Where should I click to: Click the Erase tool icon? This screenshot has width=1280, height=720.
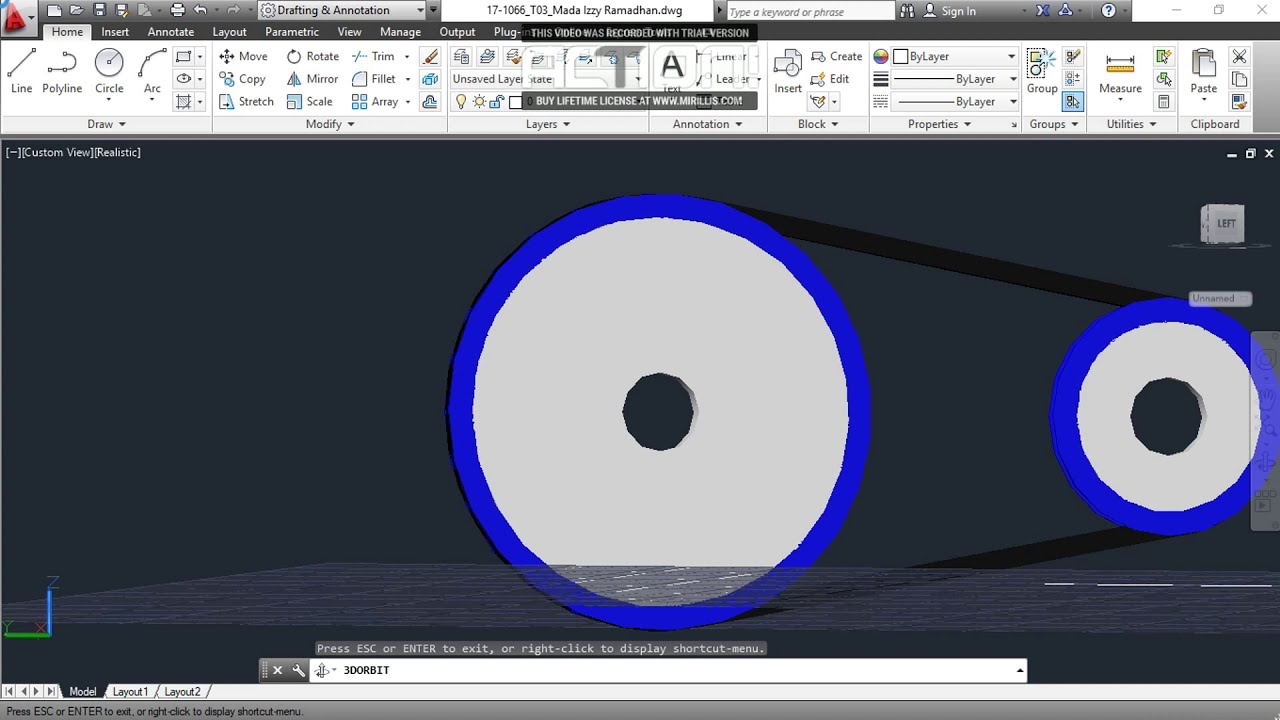click(430, 56)
